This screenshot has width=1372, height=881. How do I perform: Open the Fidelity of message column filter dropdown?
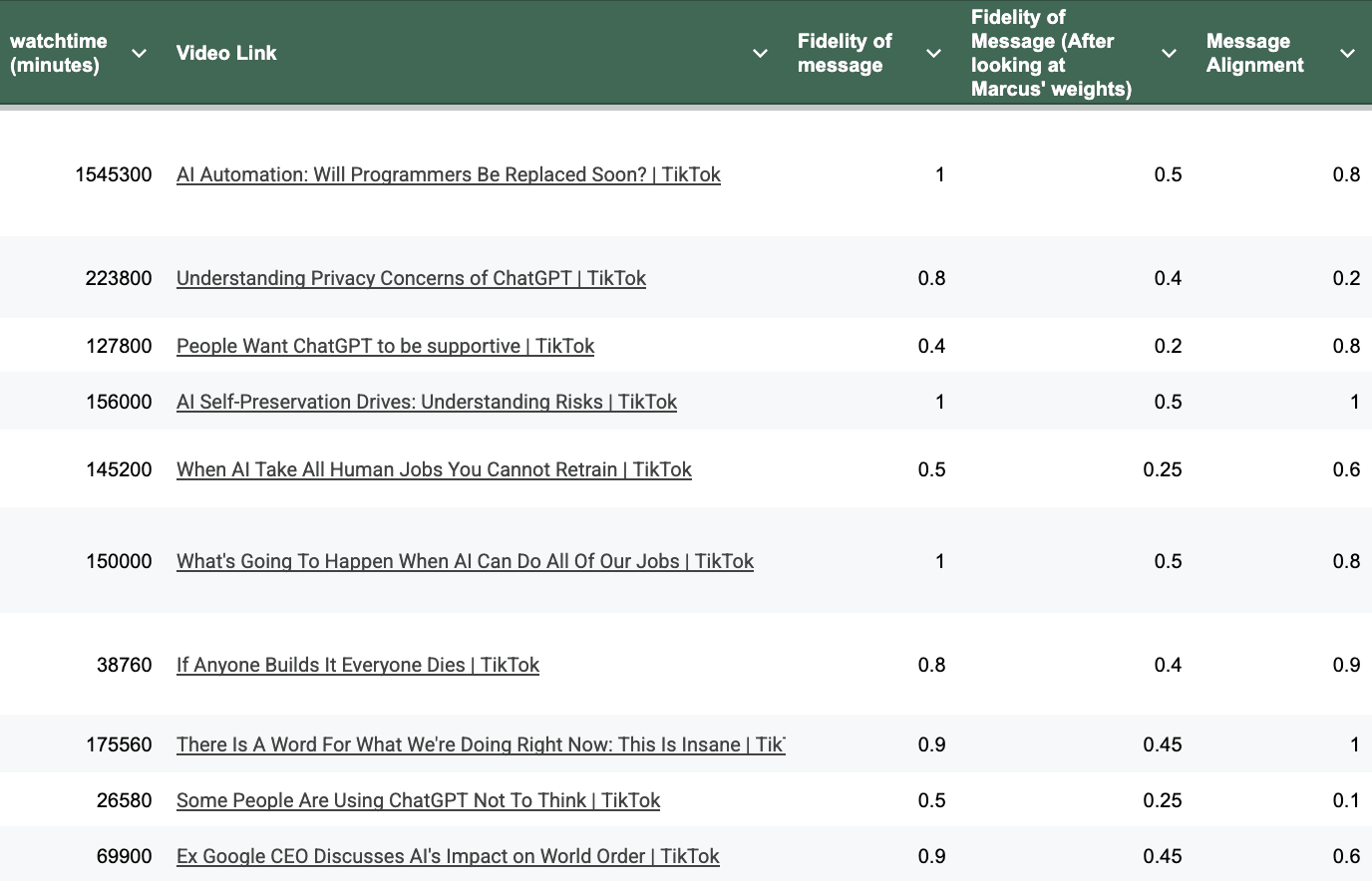tap(934, 53)
